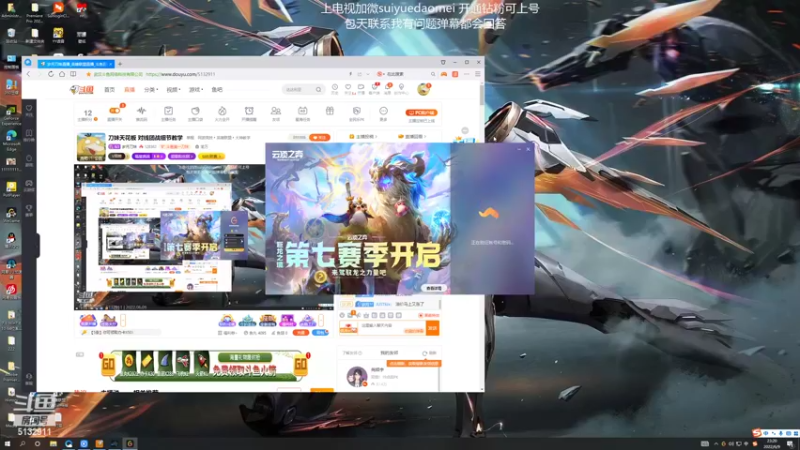Open the GeForce Experience desktop icon
The image size is (800, 450).
click(x=11, y=114)
